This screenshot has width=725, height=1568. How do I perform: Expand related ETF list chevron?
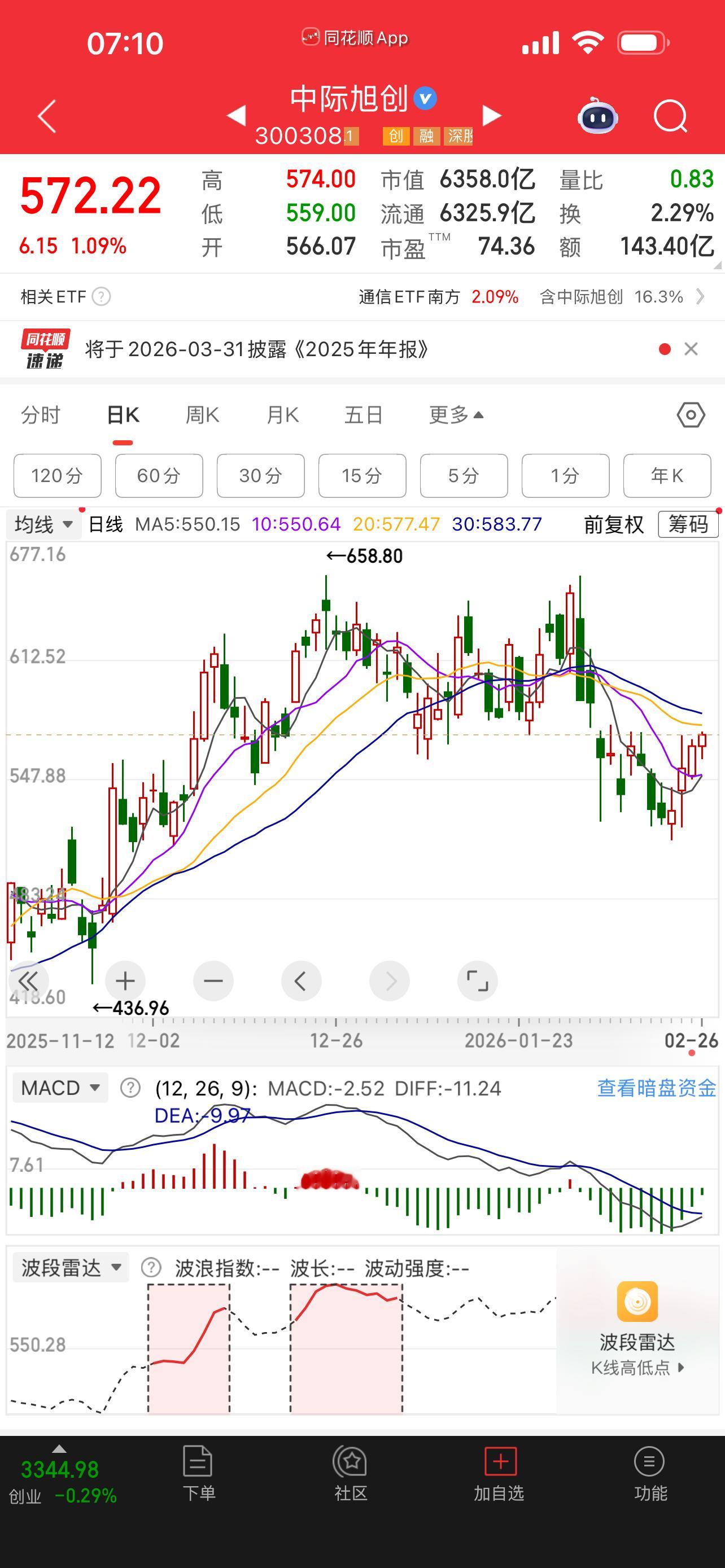pyautogui.click(x=701, y=296)
